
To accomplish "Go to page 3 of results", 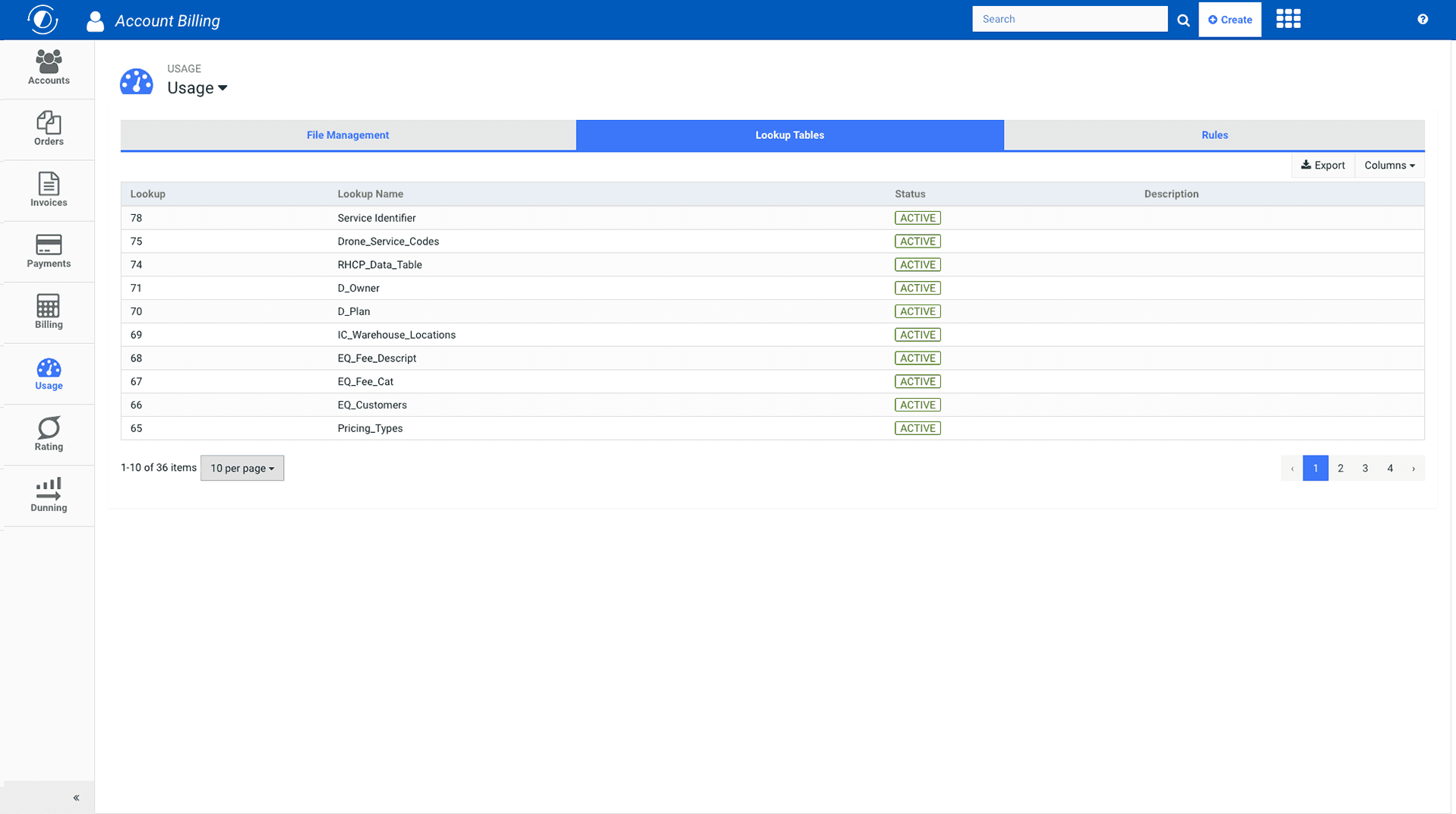I will (x=1365, y=469).
